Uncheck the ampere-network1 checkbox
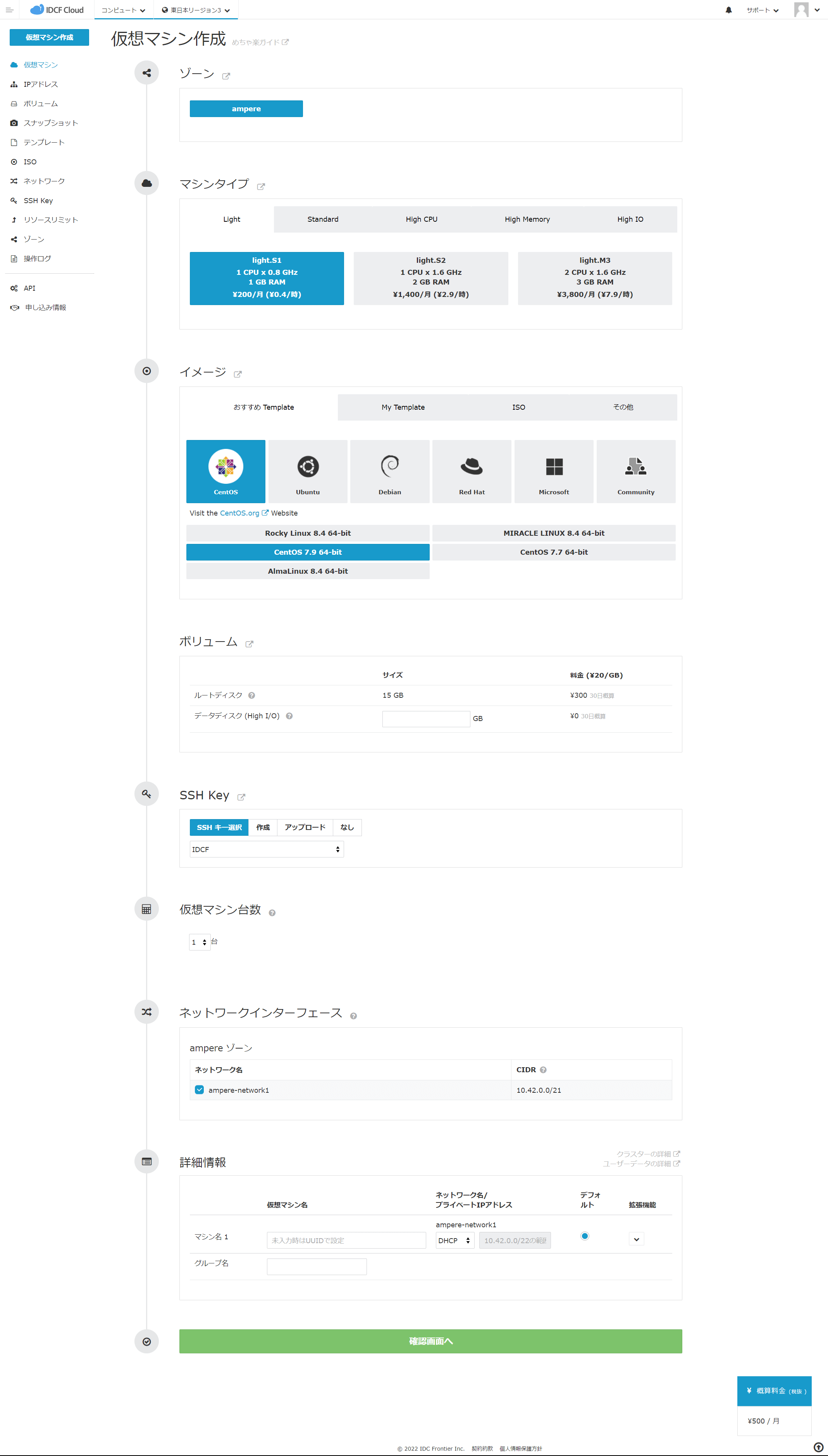 (199, 1090)
